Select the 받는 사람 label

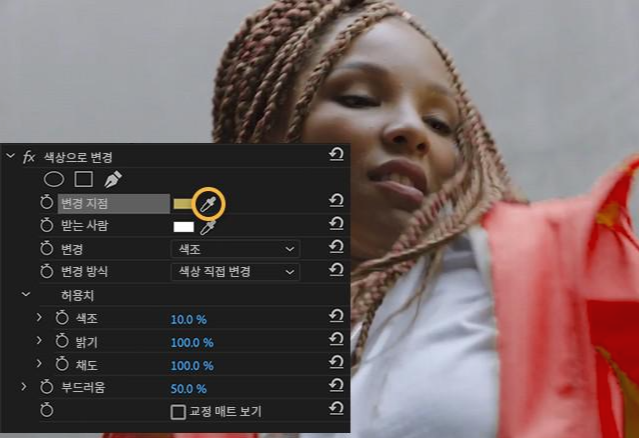coord(84,225)
